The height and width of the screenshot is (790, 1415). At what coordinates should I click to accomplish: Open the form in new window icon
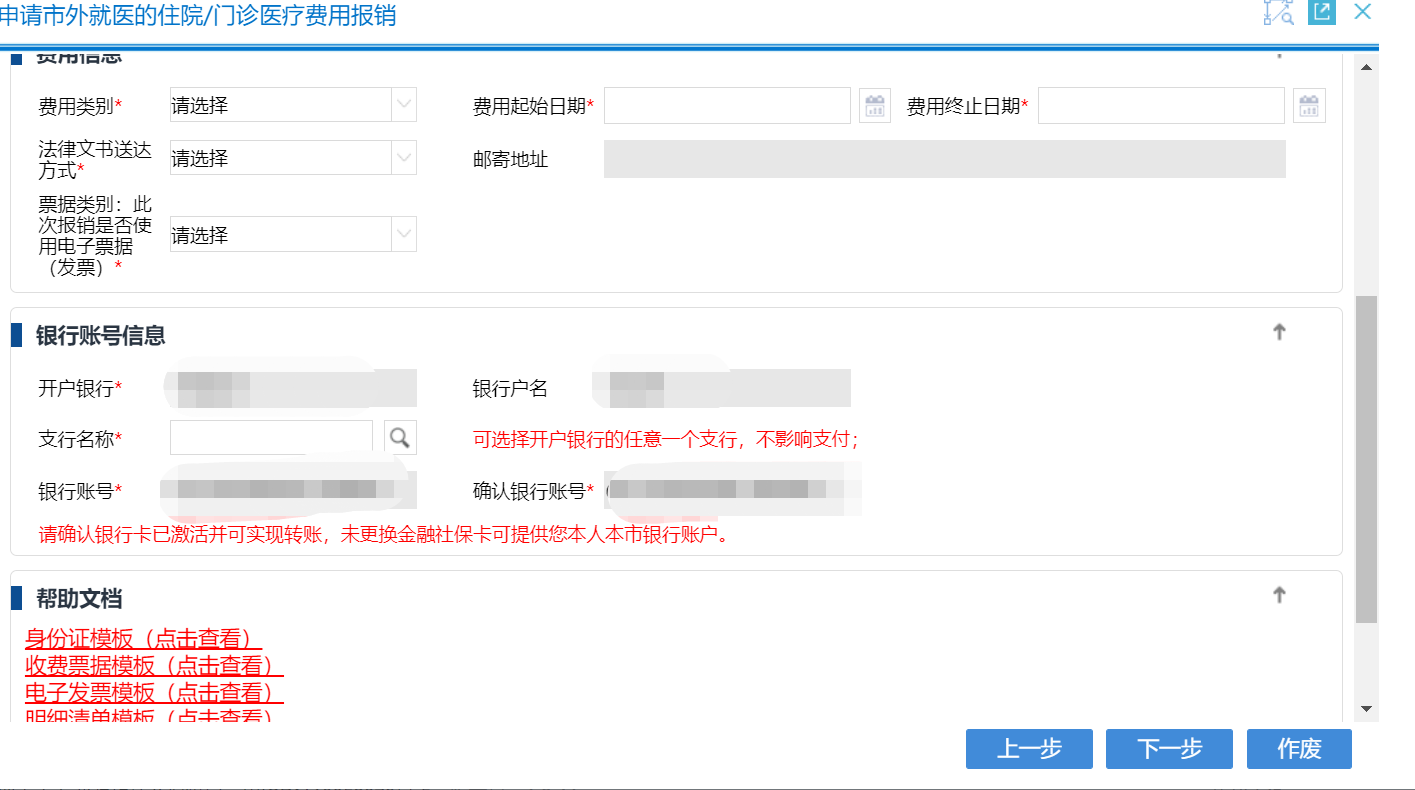pos(1322,12)
